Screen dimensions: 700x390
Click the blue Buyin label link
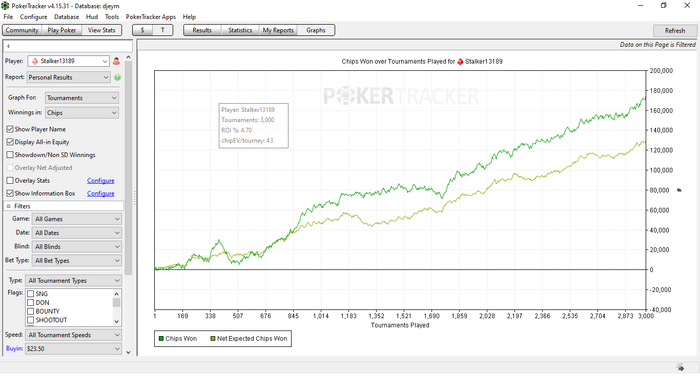[x=14, y=349]
